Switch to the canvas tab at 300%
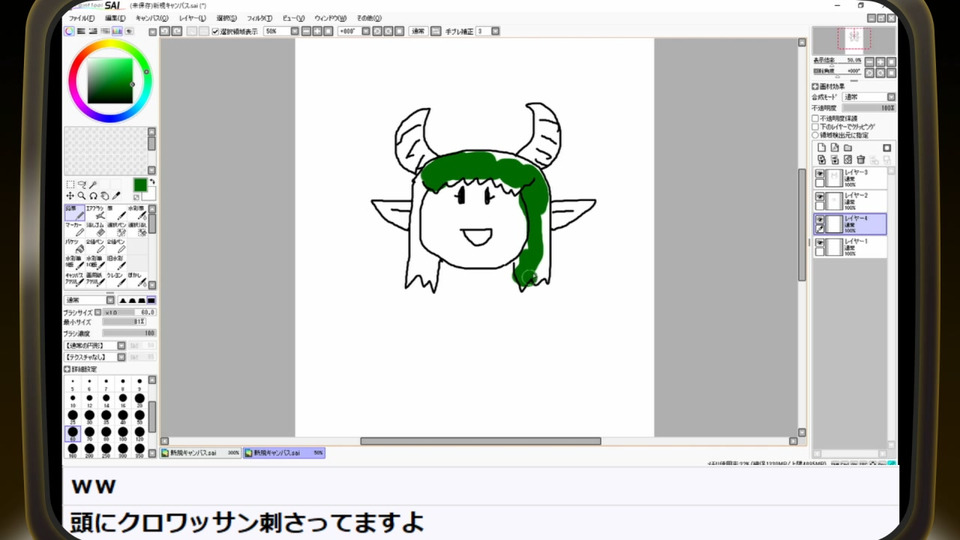The height and width of the screenshot is (540, 960). click(x=200, y=453)
